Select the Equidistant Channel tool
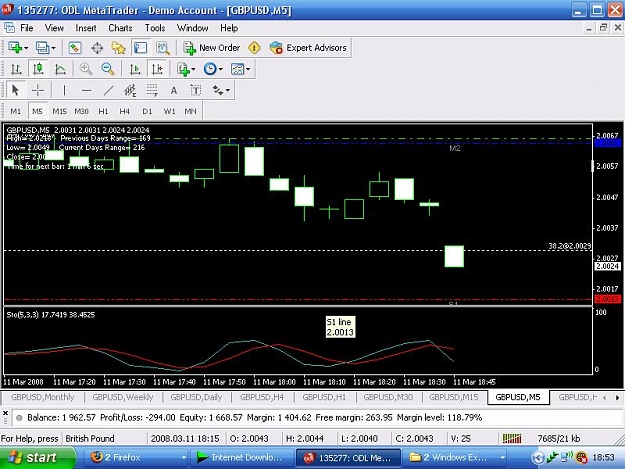 (130, 90)
